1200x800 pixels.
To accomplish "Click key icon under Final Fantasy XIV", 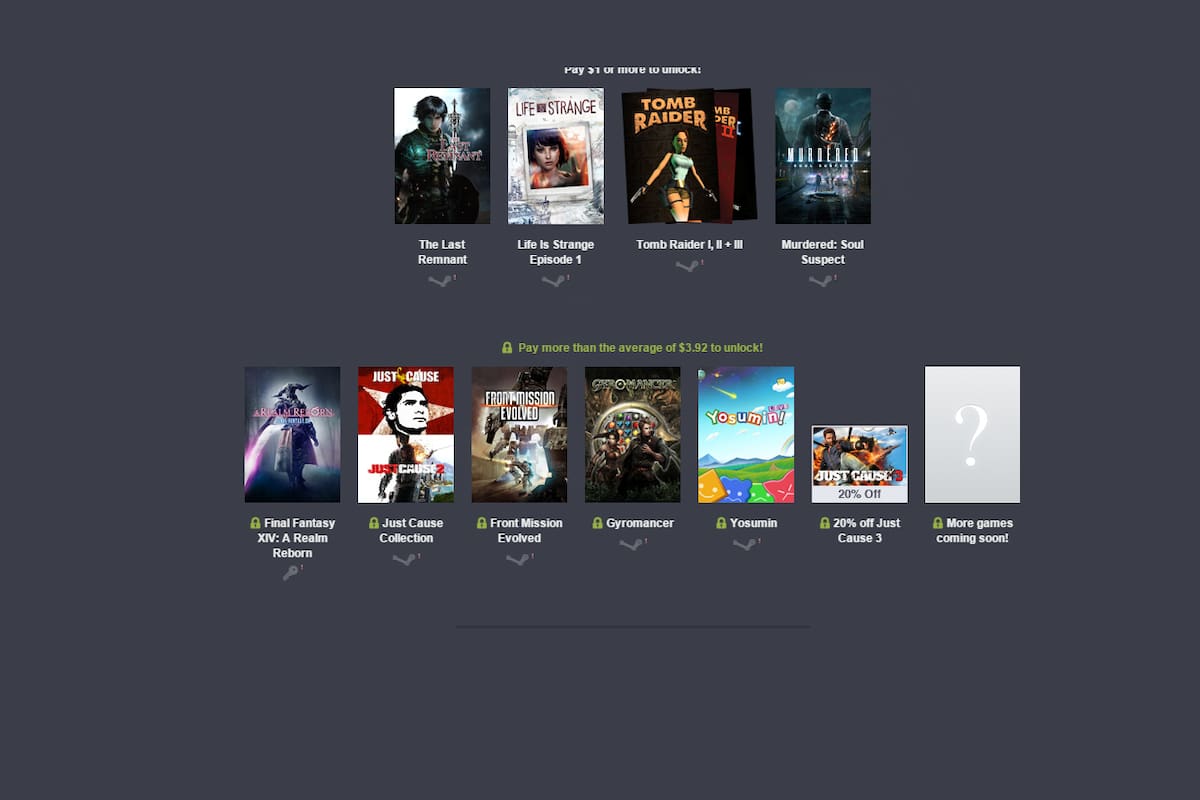I will (x=290, y=573).
